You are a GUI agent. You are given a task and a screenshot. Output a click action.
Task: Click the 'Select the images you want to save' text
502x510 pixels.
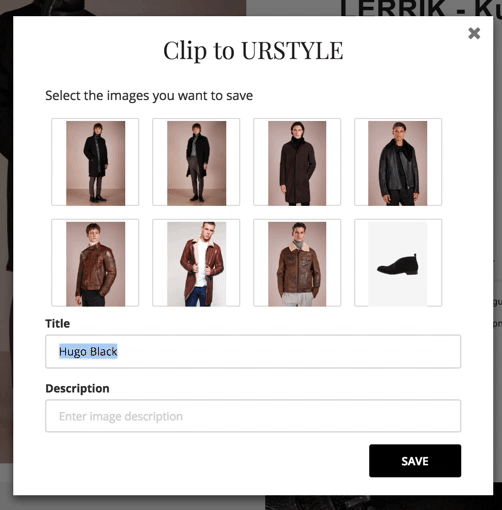(x=149, y=96)
